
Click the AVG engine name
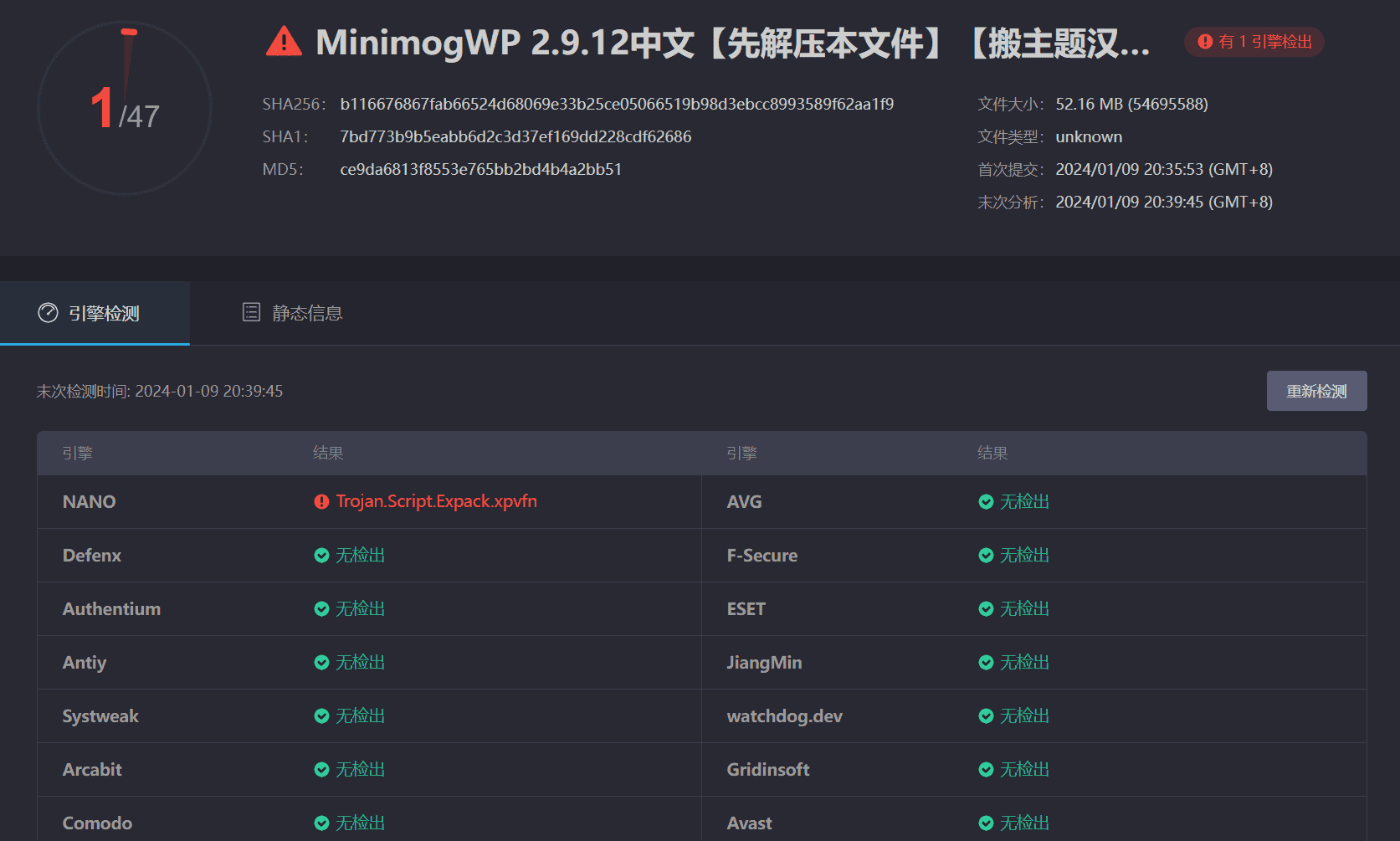click(745, 501)
